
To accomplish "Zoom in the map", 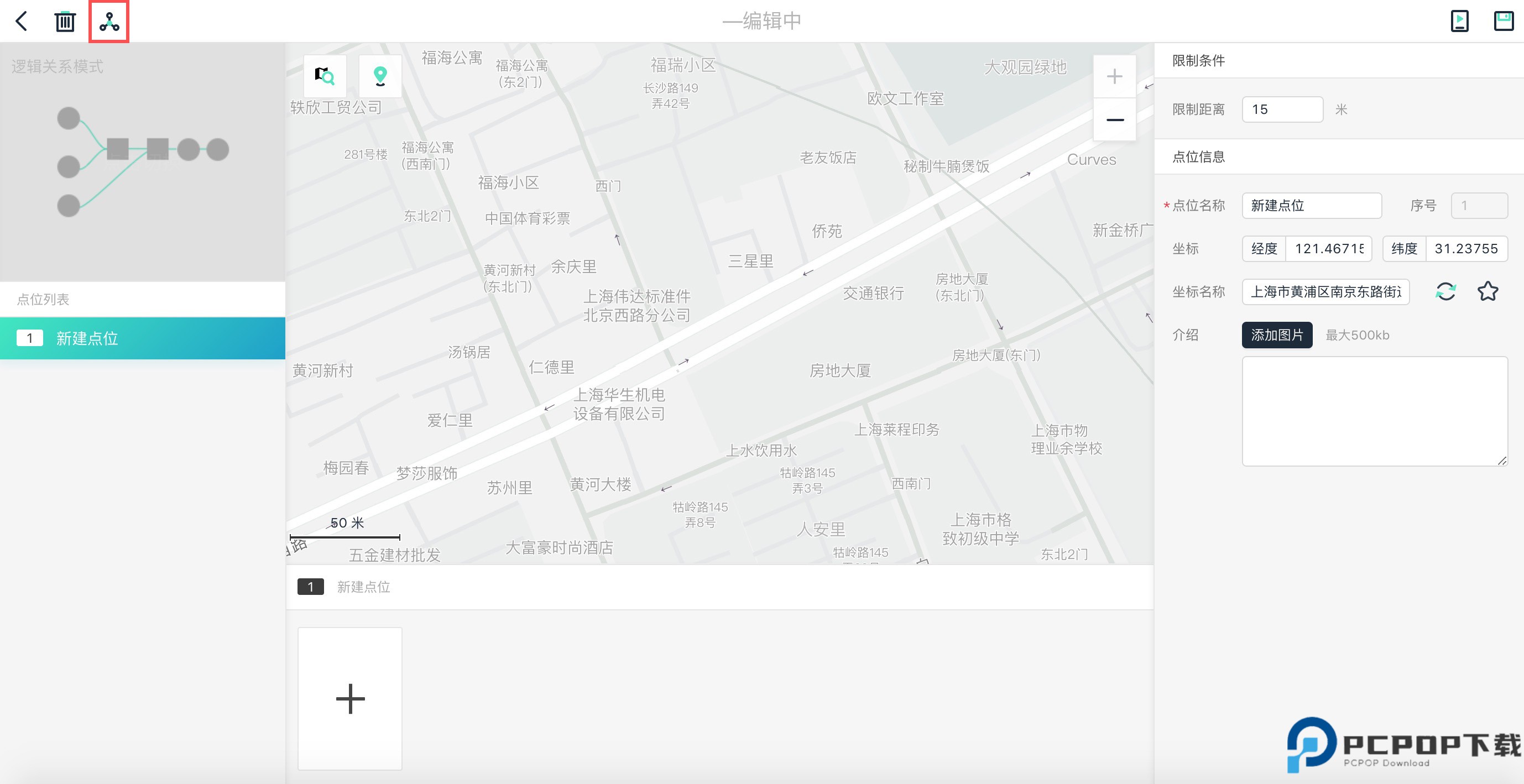I will click(1114, 77).
